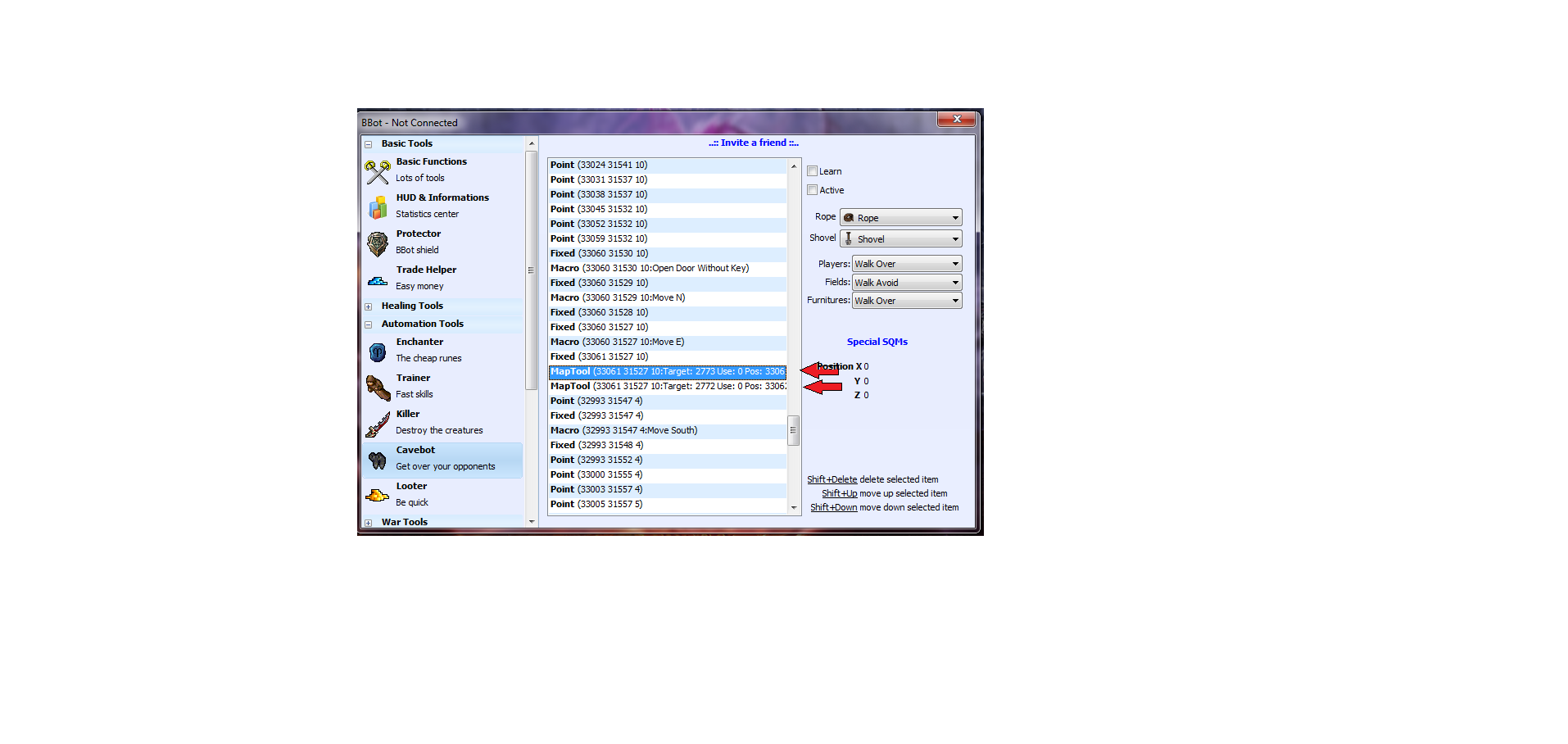Open the Enchanter rune icon
This screenshot has width=1568, height=744.
click(378, 352)
